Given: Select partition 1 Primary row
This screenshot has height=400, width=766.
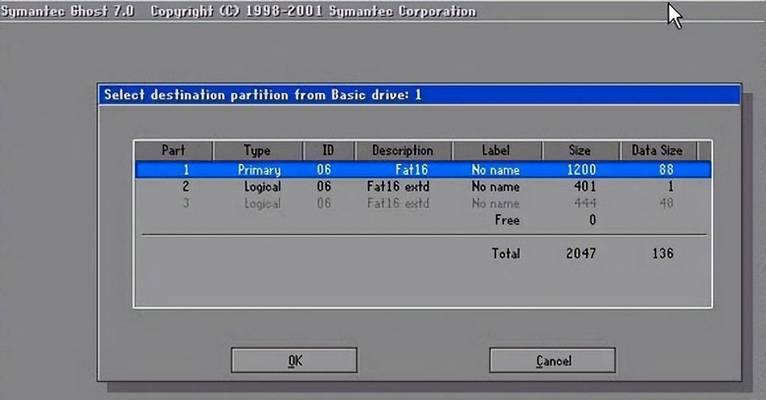Looking at the screenshot, I should point(423,169).
